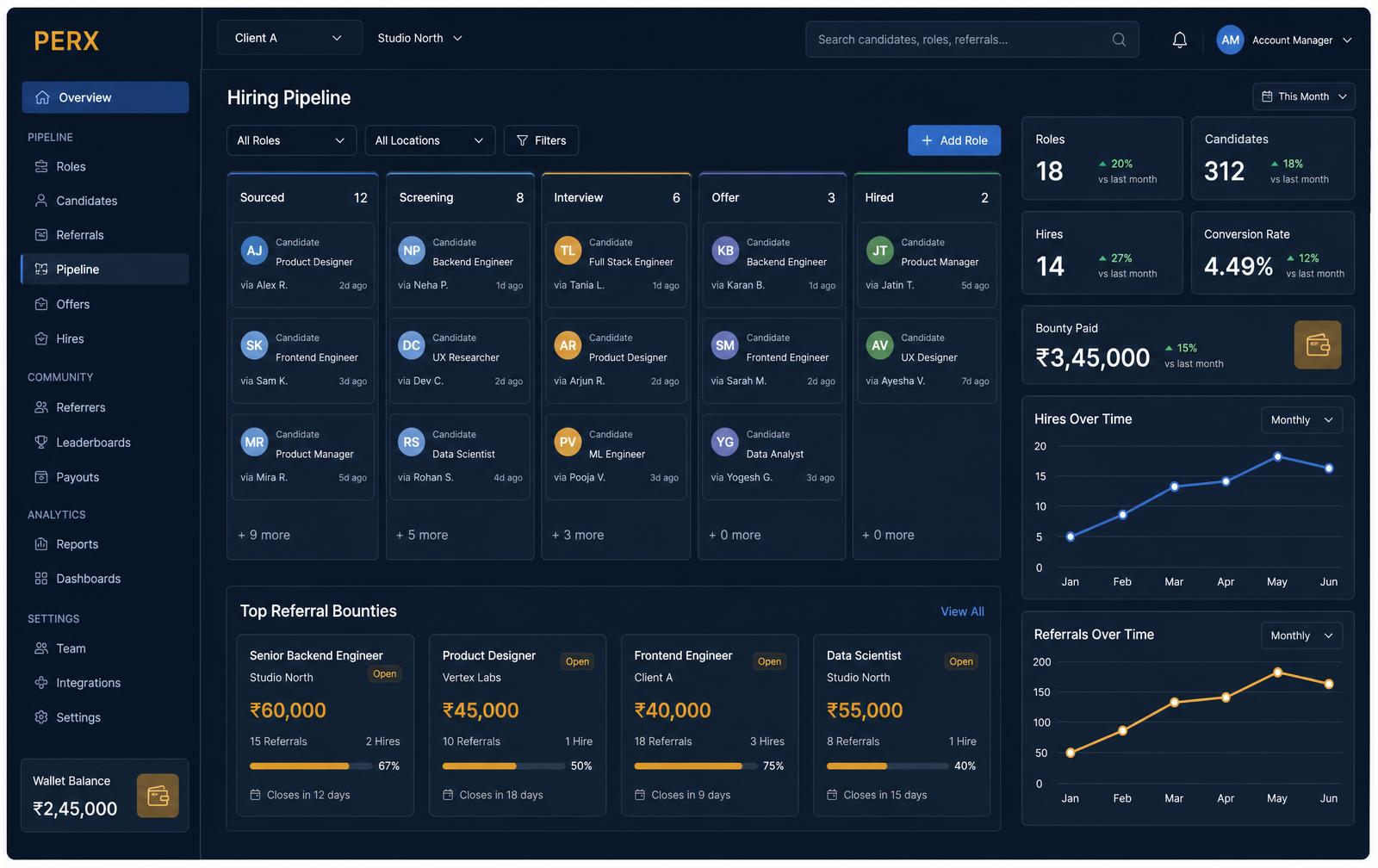Click the calendar icon on Senior Backend Engineer card
Image resolution: width=1378 pixels, height=868 pixels.
tap(255, 795)
